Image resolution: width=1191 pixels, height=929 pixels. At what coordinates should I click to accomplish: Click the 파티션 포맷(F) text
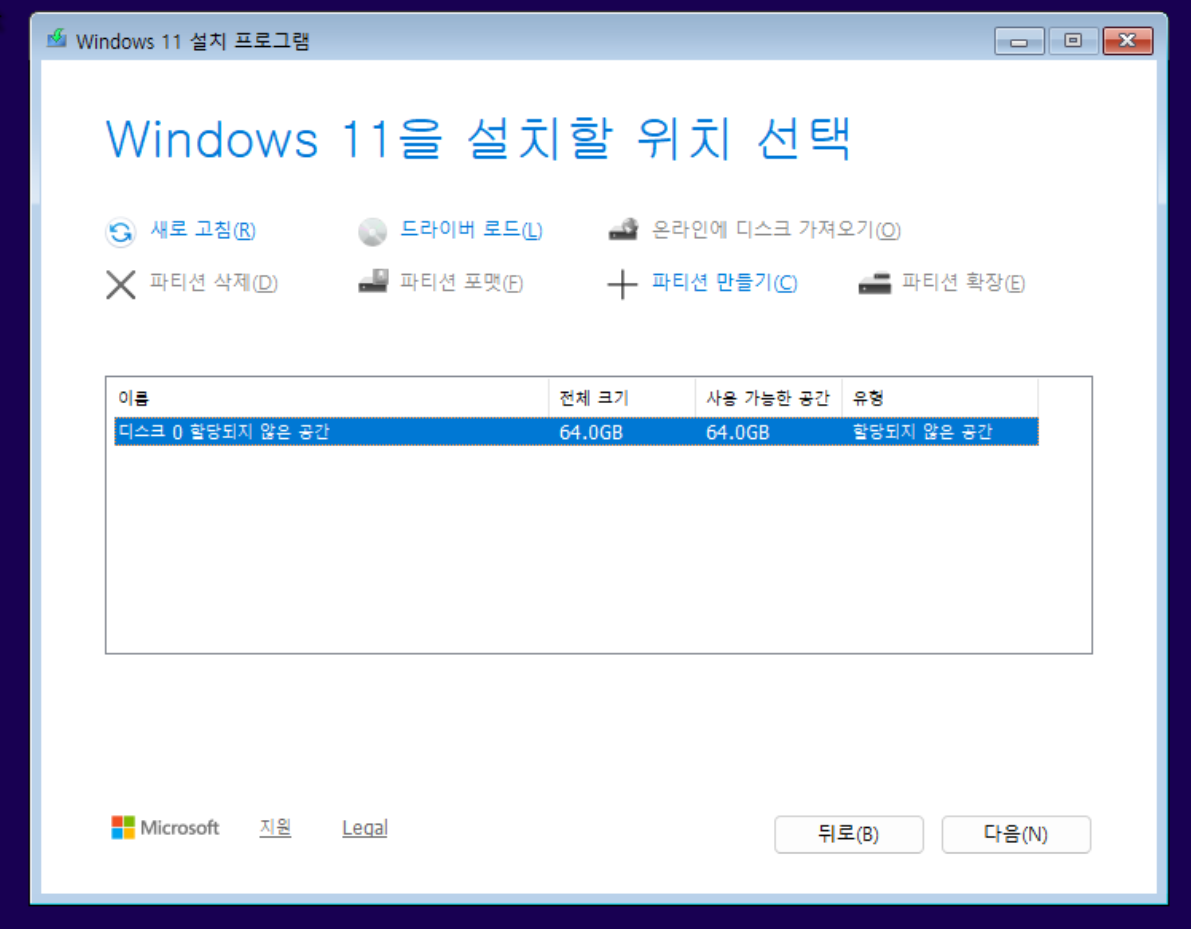(462, 283)
